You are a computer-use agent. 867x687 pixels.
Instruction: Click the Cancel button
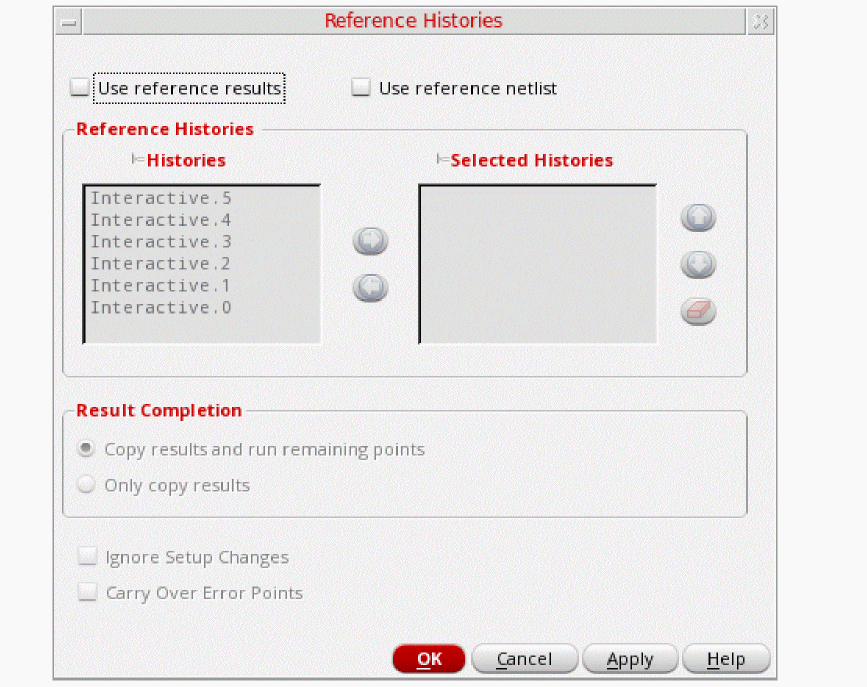click(524, 659)
